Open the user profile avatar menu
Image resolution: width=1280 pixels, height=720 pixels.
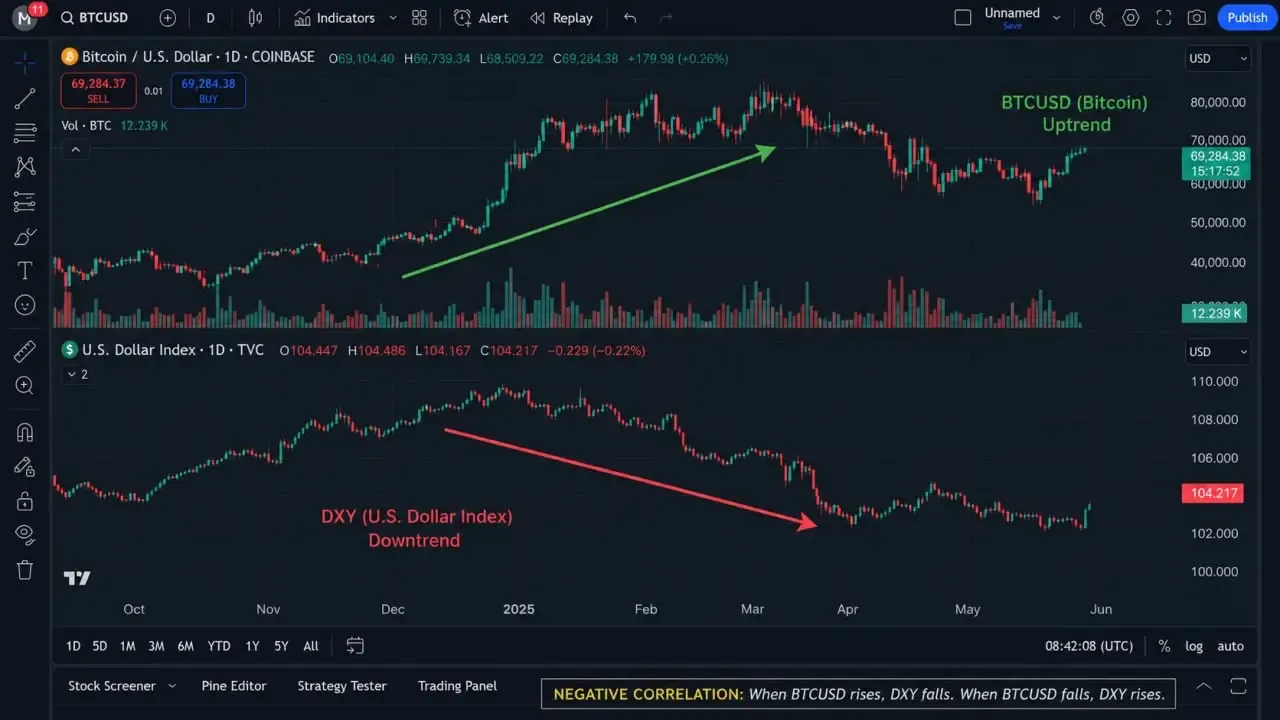[25, 17]
